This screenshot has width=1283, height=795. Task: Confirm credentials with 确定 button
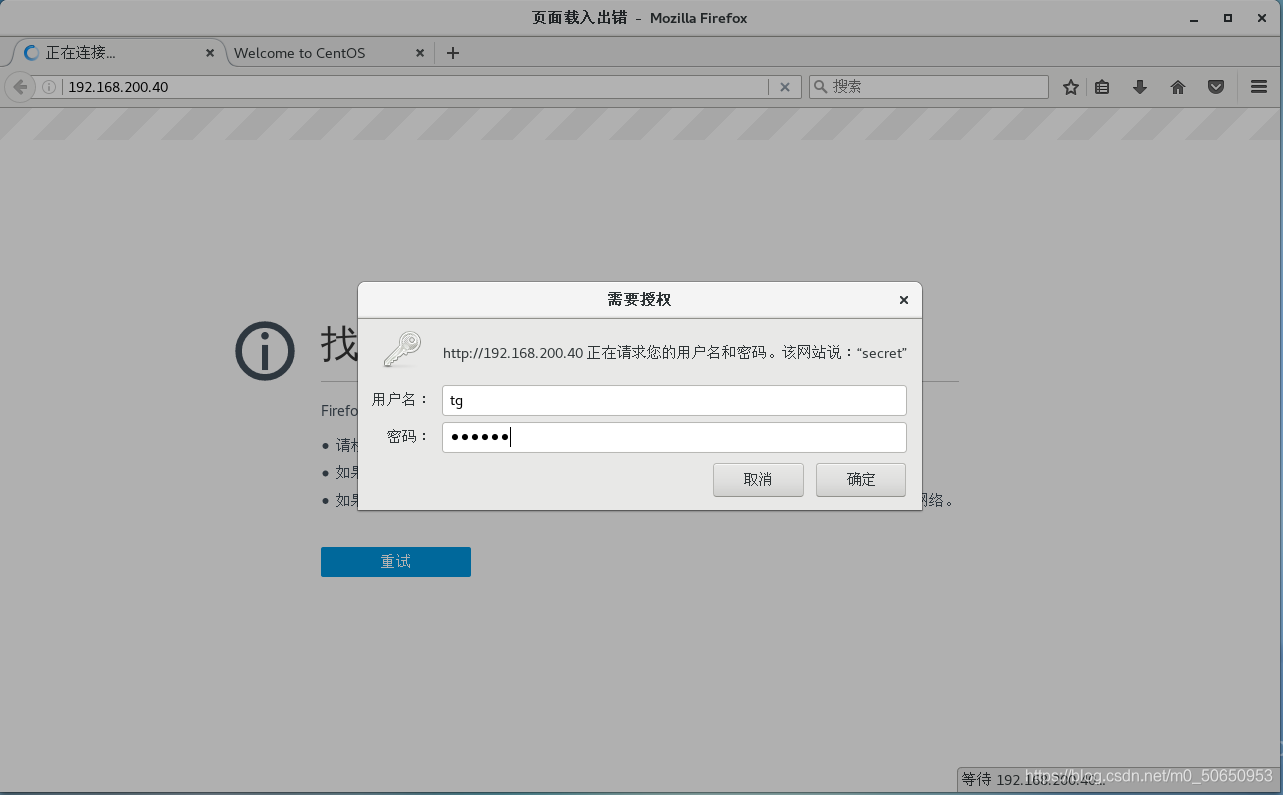tap(861, 479)
